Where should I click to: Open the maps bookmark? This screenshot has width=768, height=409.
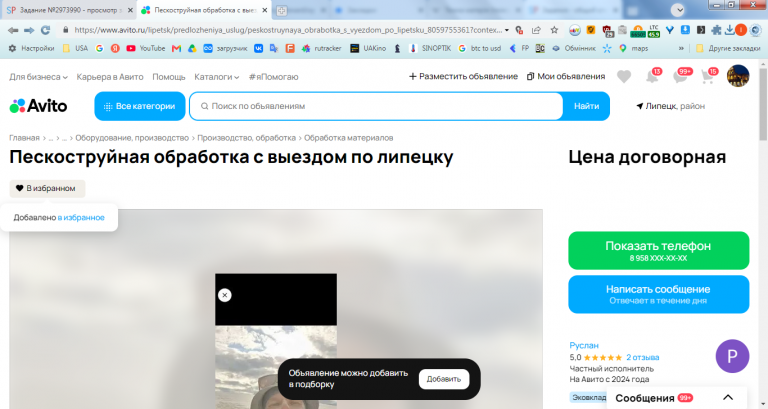(633, 48)
